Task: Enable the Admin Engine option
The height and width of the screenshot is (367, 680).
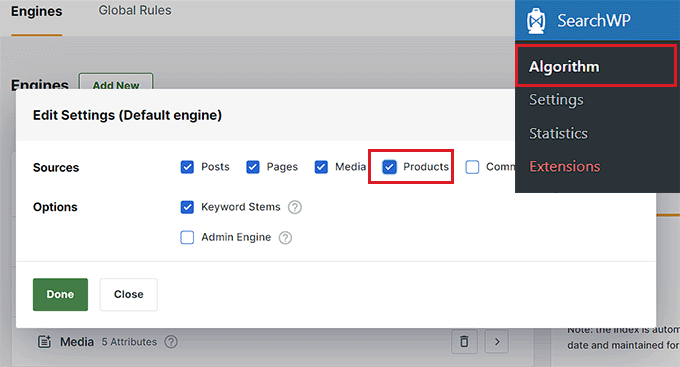Action: (x=187, y=238)
